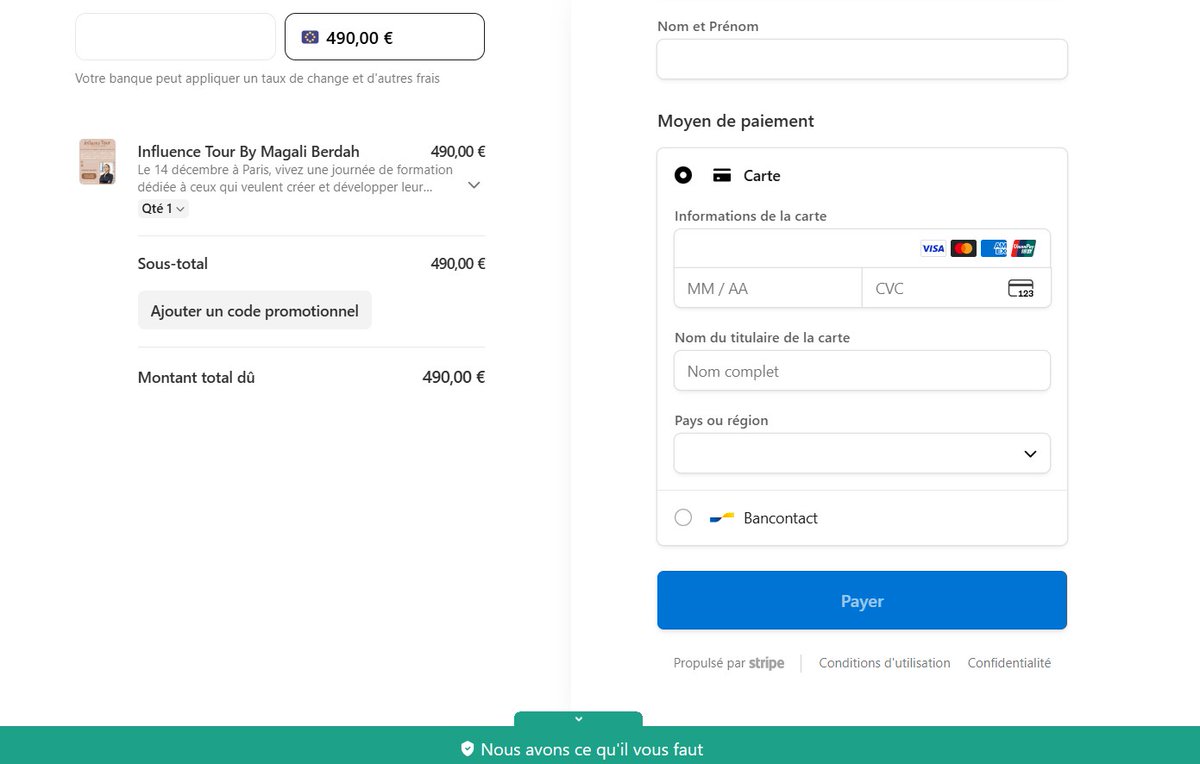Click the Sous-total label
Image resolution: width=1200 pixels, height=764 pixels.
tap(173, 264)
